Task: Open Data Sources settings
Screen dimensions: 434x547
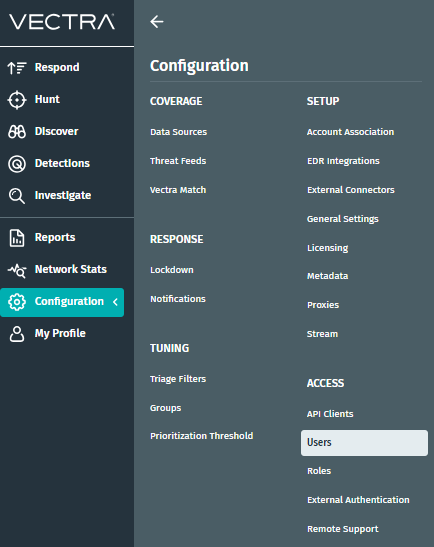Action: tap(179, 132)
